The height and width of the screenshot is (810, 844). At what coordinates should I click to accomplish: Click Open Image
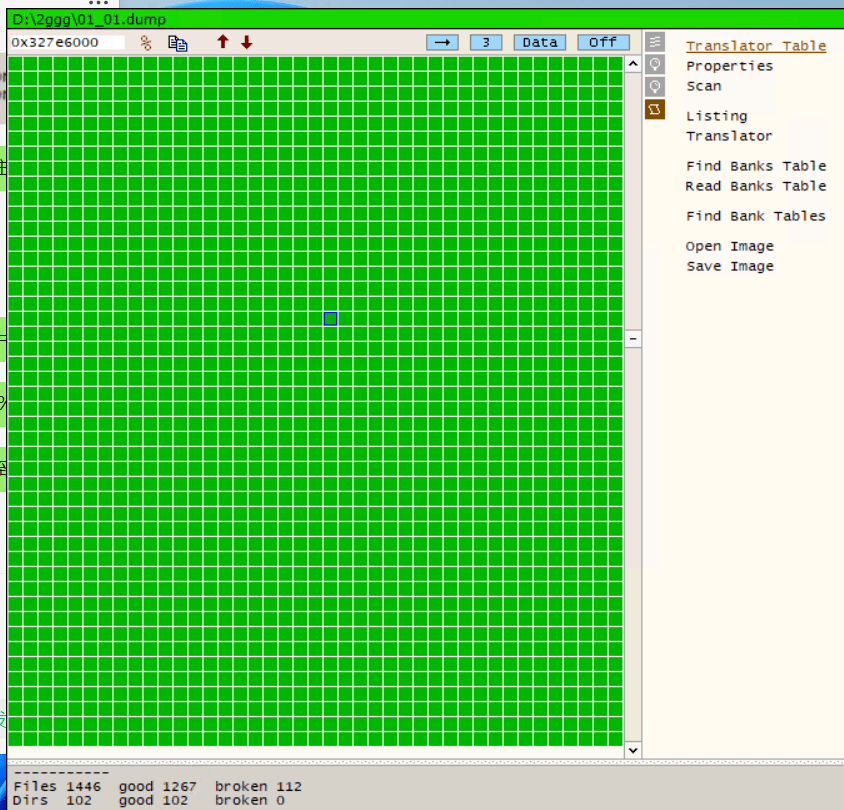coord(729,246)
